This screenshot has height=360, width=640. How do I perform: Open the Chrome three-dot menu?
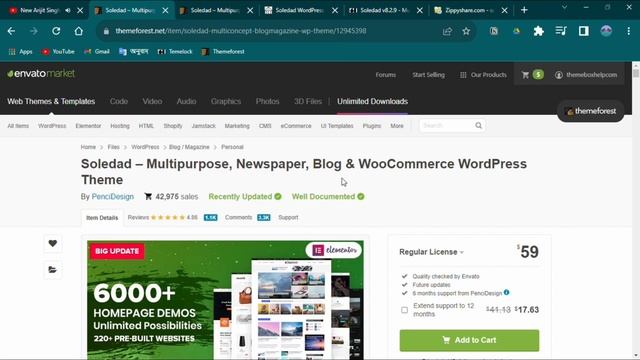[x=629, y=31]
